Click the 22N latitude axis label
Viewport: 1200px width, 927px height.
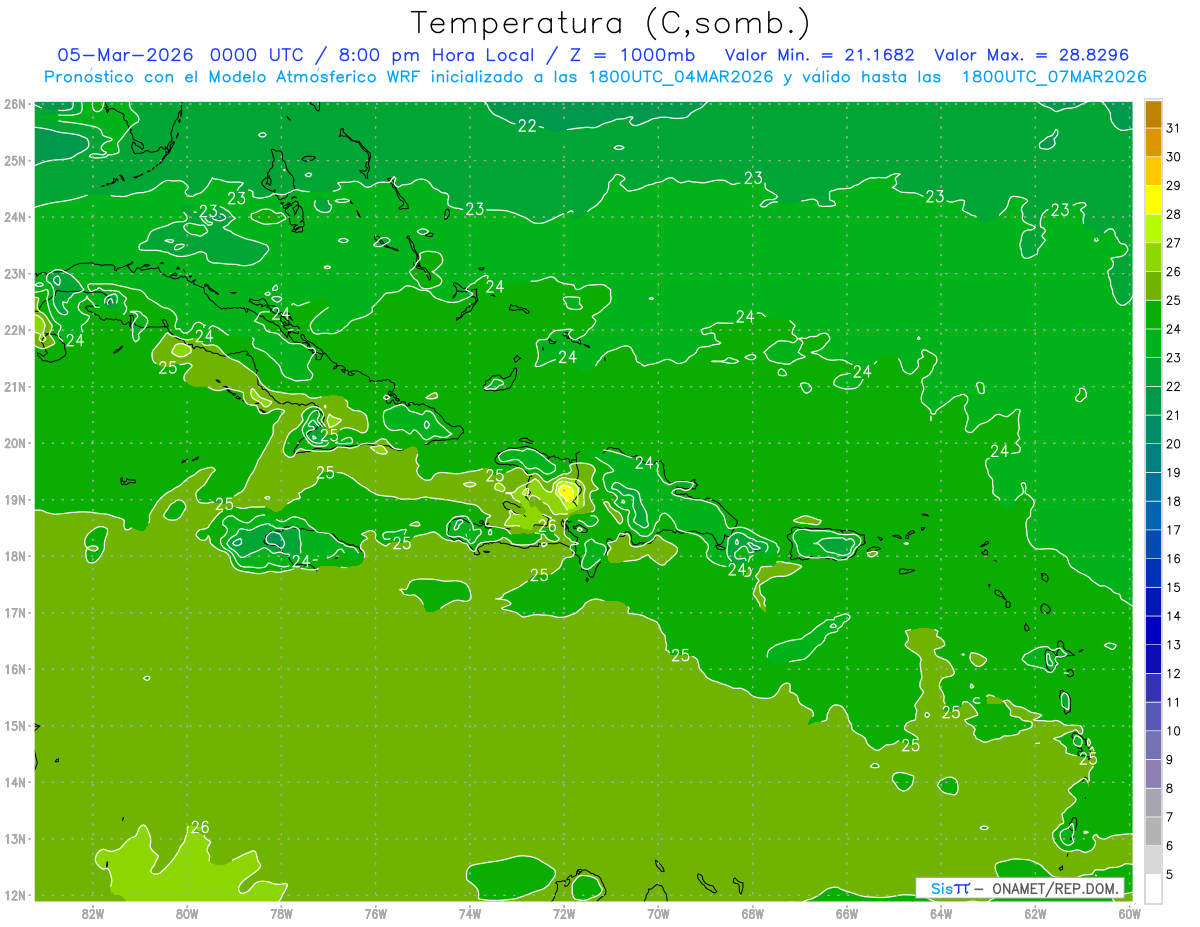(x=14, y=330)
